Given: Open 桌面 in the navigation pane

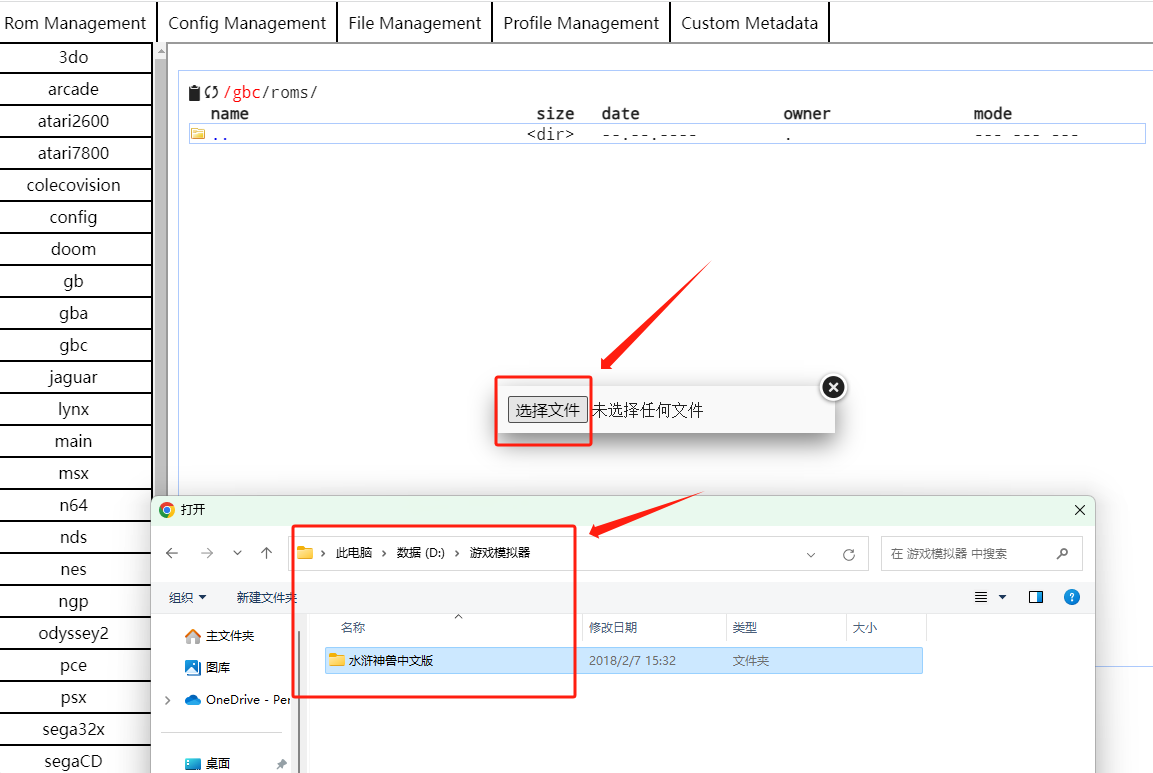Looking at the screenshot, I should pyautogui.click(x=207, y=763).
